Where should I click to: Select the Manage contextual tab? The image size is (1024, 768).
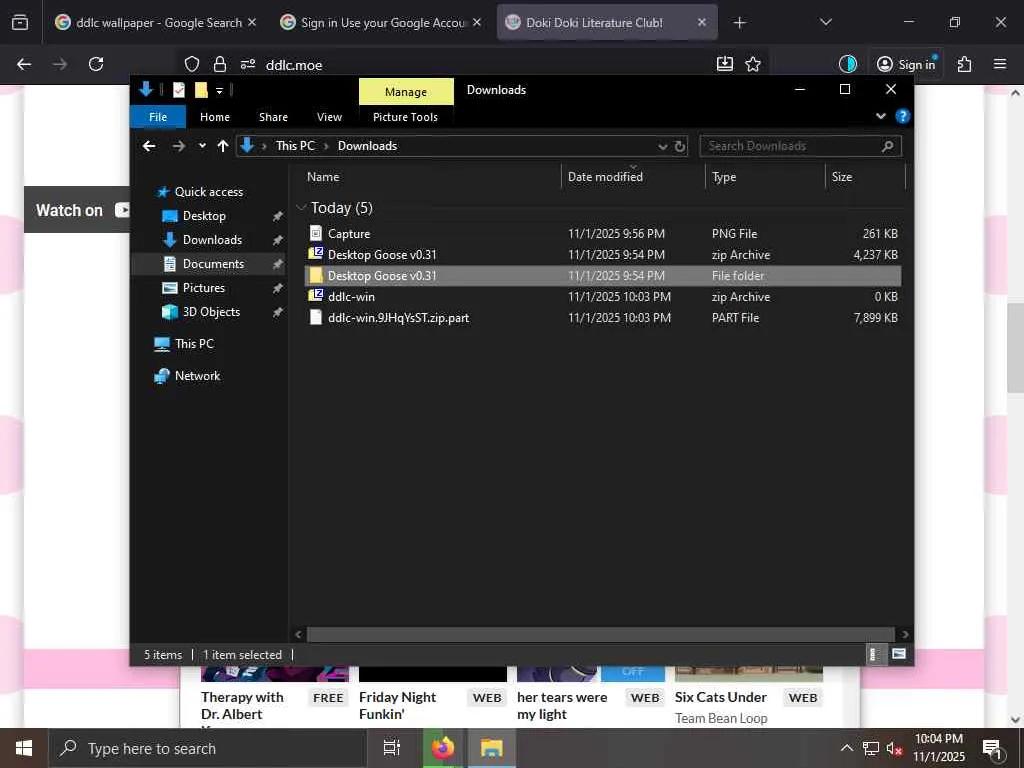406,91
